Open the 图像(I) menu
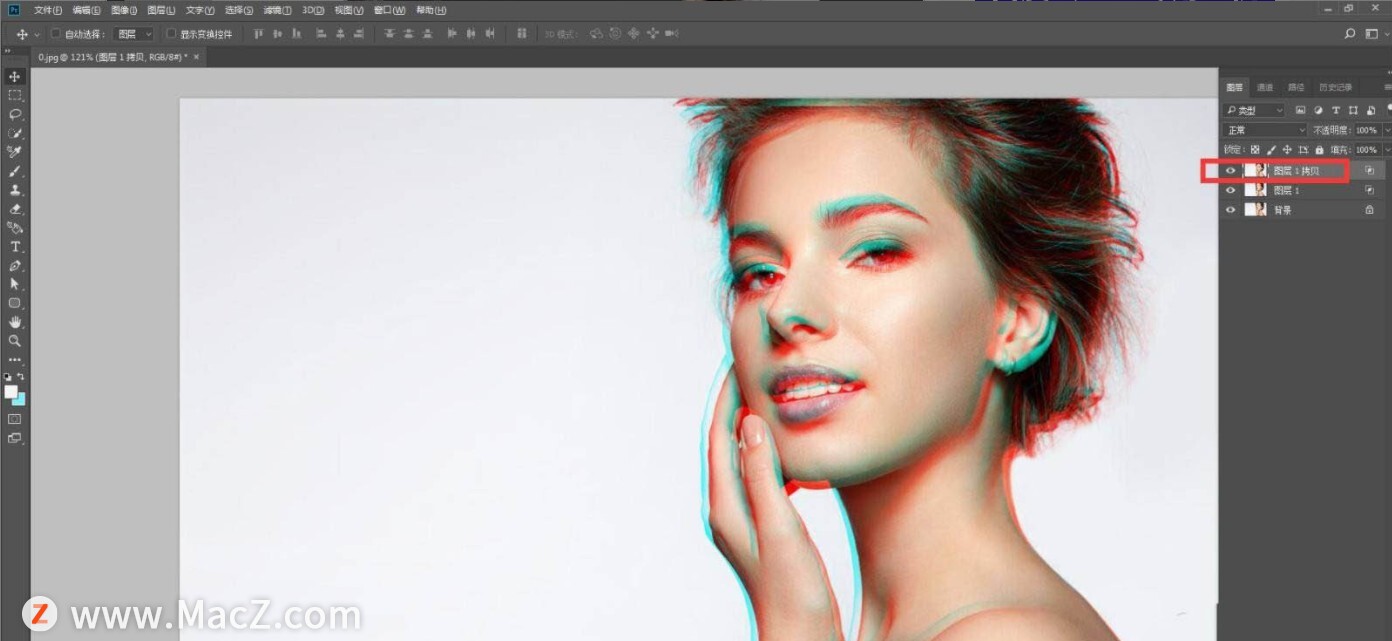This screenshot has height=641, width=1392. (124, 10)
